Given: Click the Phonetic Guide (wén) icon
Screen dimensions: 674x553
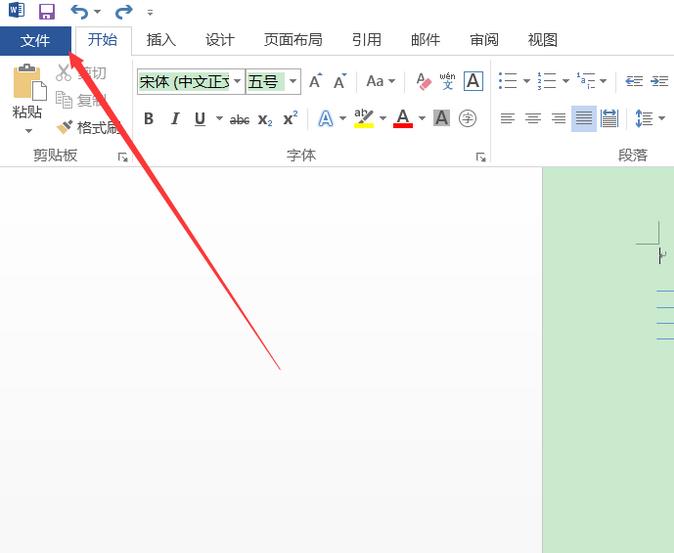Looking at the screenshot, I should click(x=447, y=81).
